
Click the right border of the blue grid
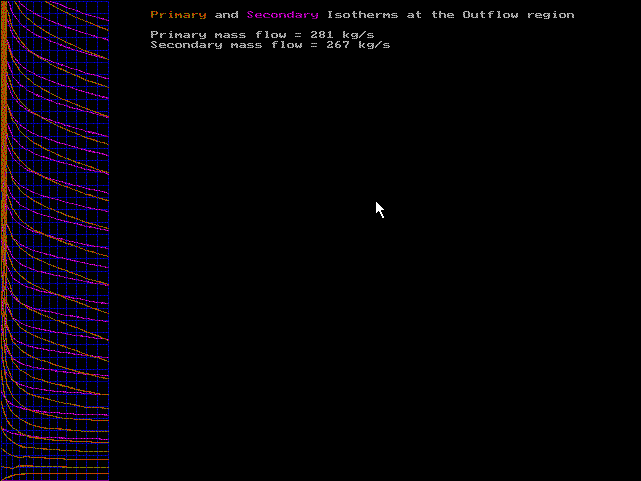click(x=109, y=240)
